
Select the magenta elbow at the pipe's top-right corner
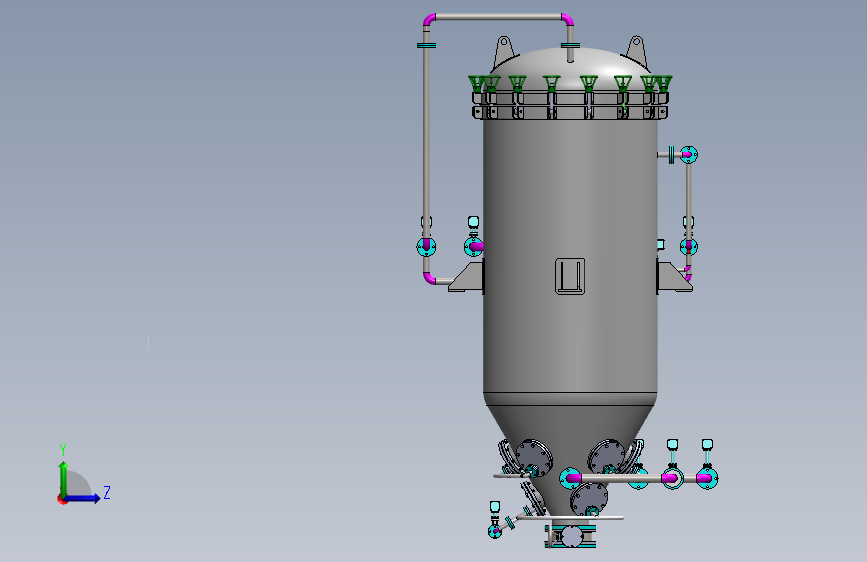(567, 19)
